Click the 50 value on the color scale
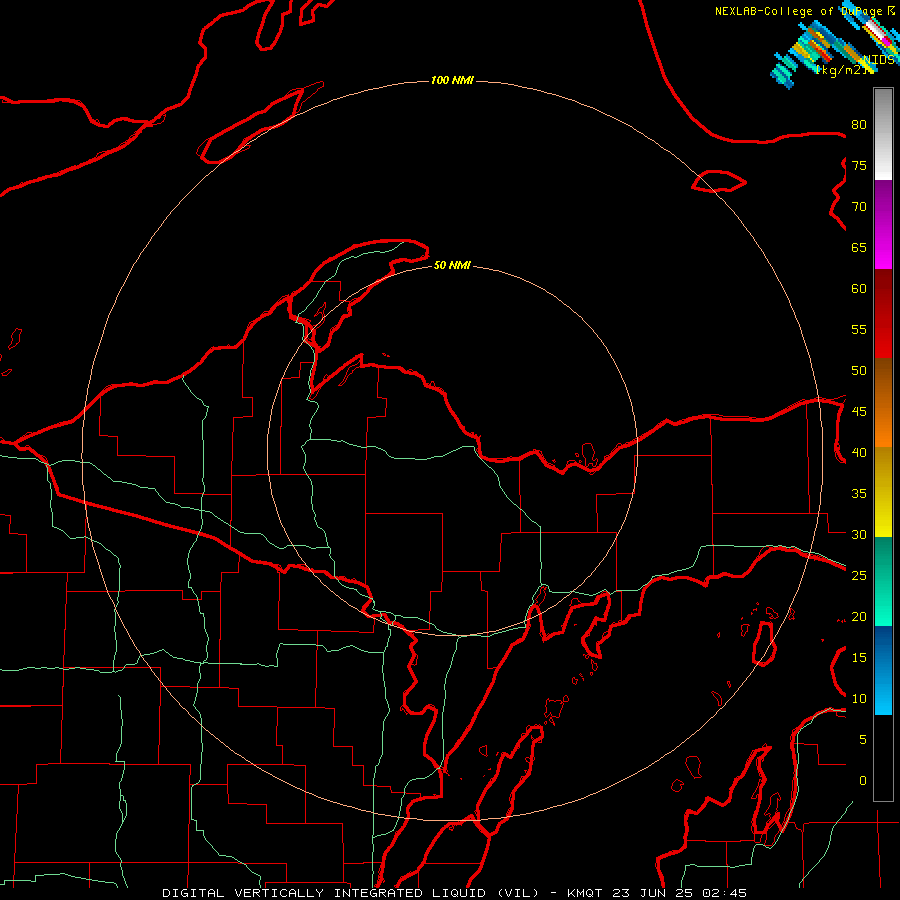The height and width of the screenshot is (900, 900). coord(859,371)
